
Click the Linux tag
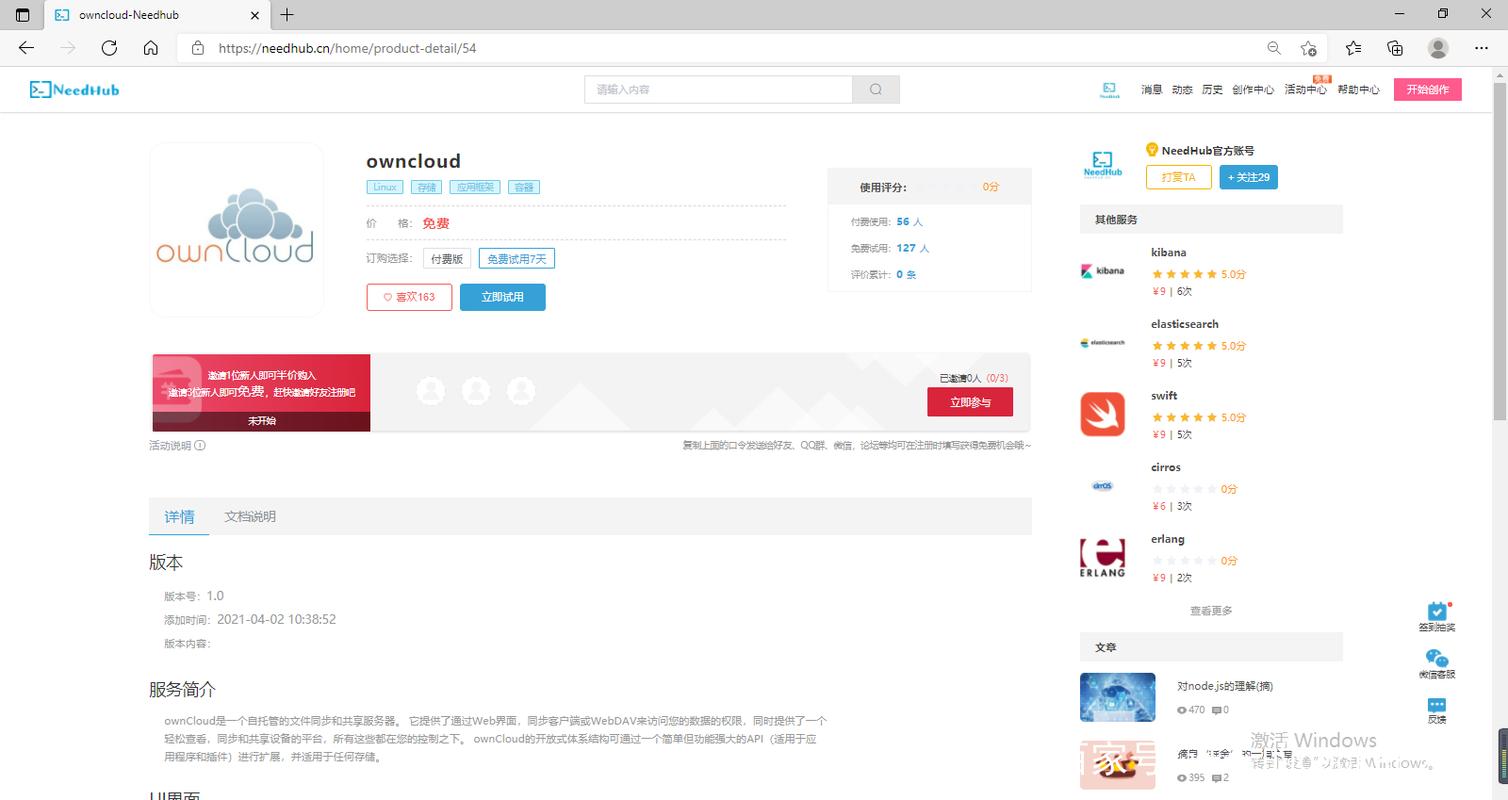click(x=385, y=187)
